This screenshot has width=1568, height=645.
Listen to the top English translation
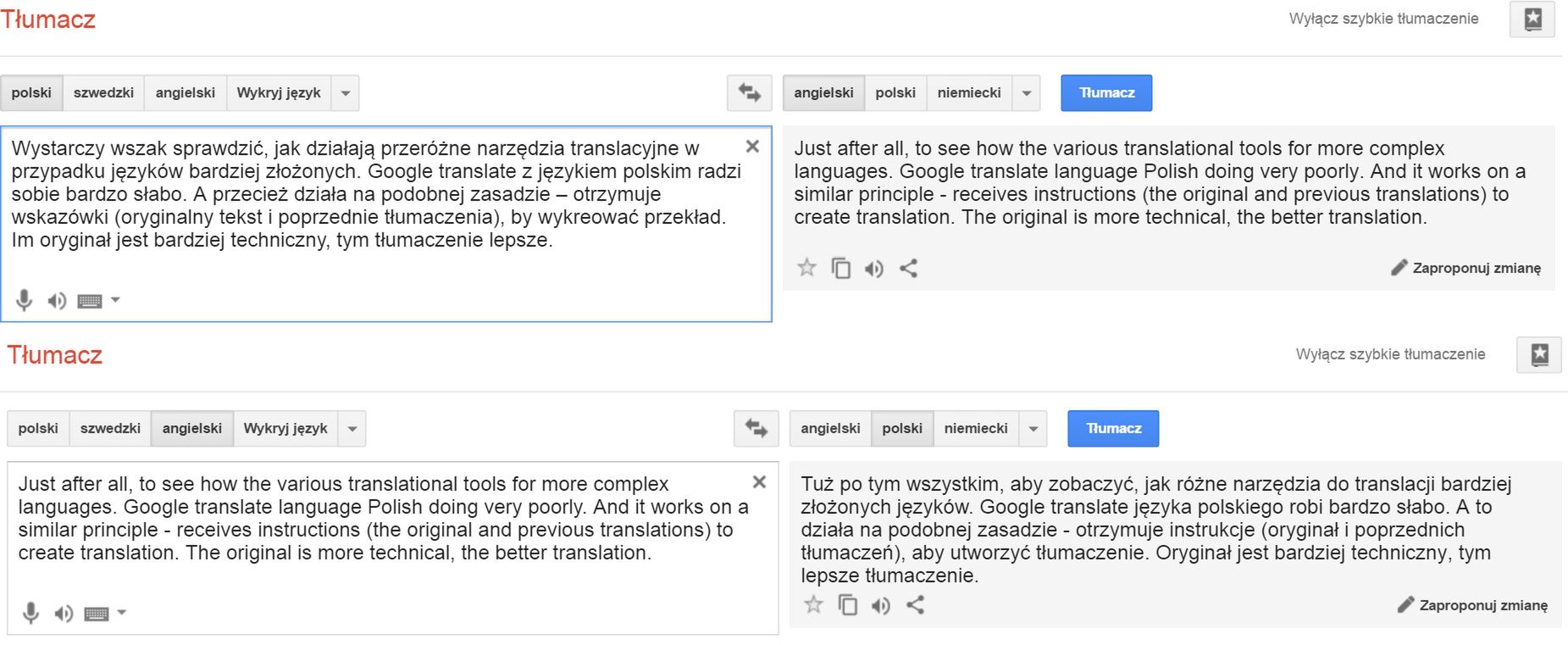coord(874,270)
